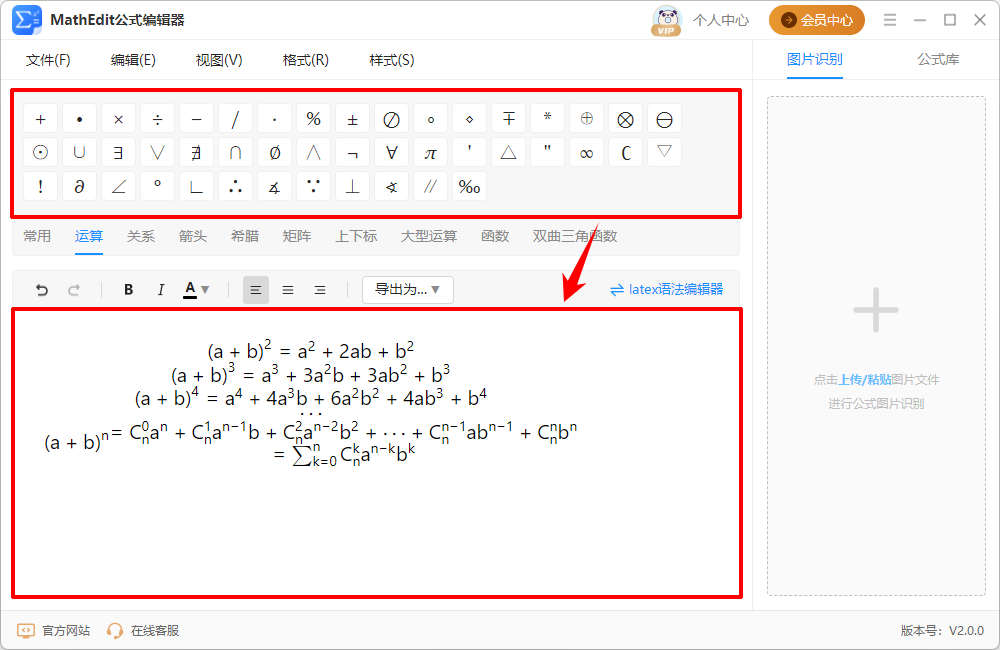This screenshot has height=650, width=1000.
Task: Insert the perpendicular symbol
Action: tap(352, 187)
